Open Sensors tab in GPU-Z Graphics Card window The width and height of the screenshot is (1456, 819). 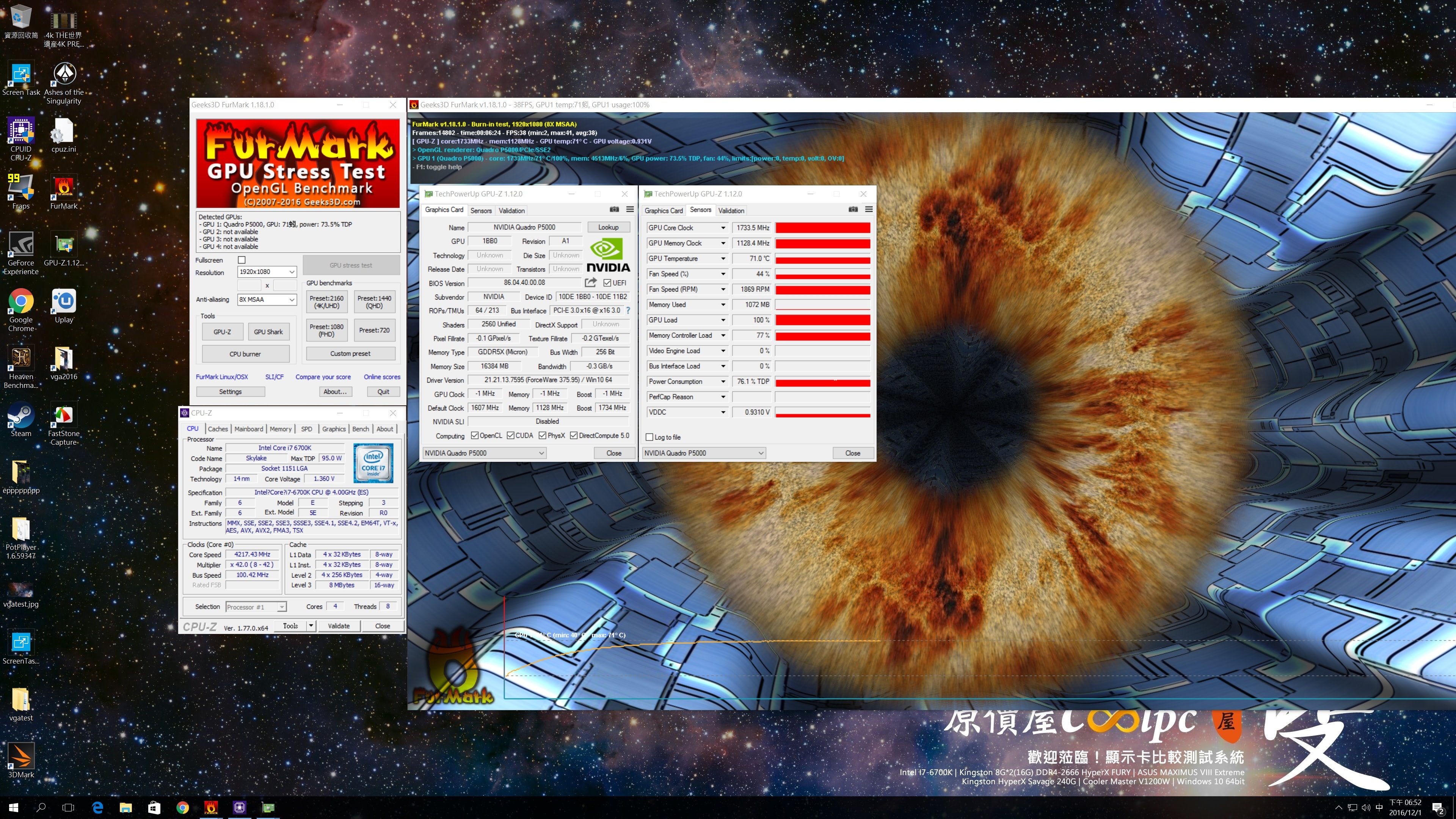coord(481,211)
